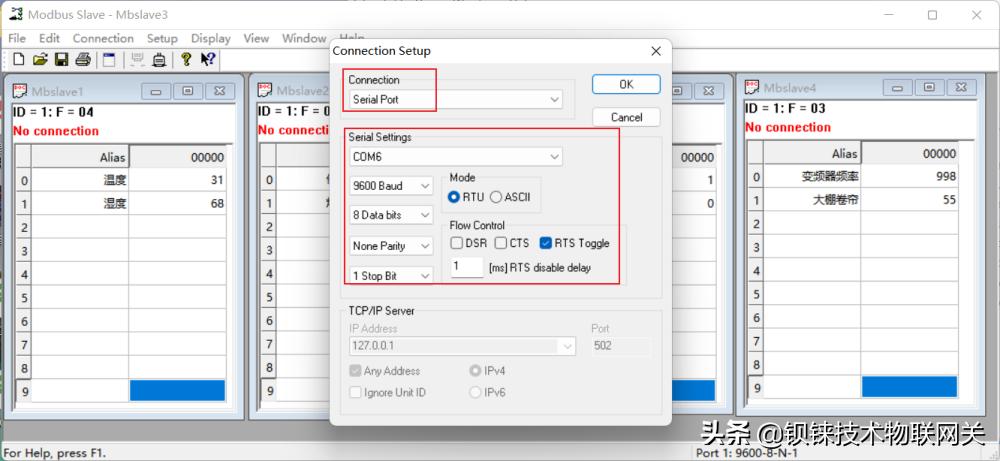This screenshot has width=1000, height=461.
Task: Minimize the Mbslave4 child window
Action: (x=898, y=87)
